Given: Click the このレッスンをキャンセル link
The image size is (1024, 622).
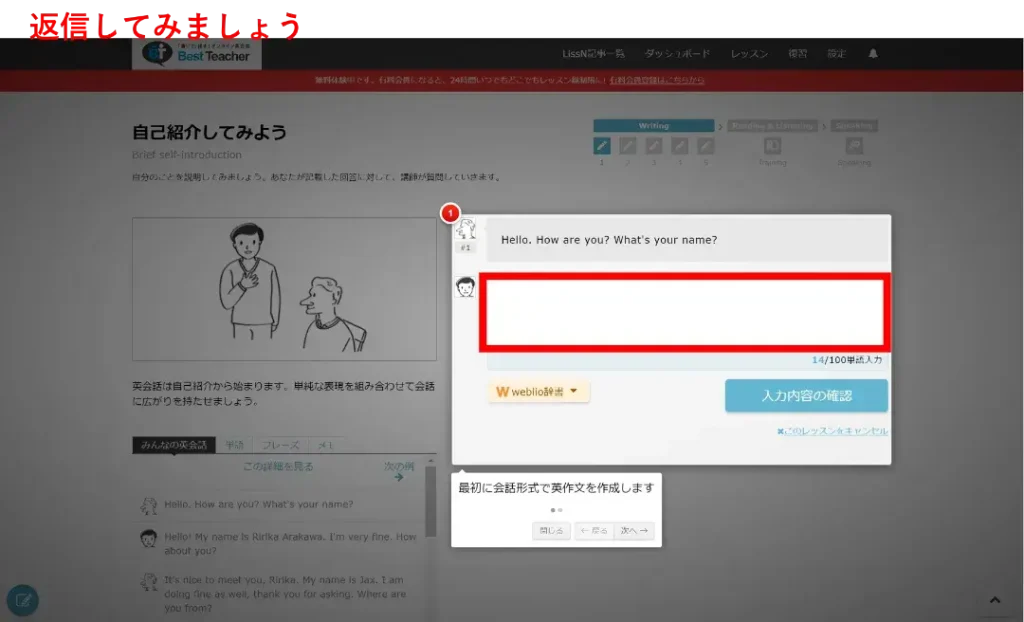Looking at the screenshot, I should [x=833, y=431].
